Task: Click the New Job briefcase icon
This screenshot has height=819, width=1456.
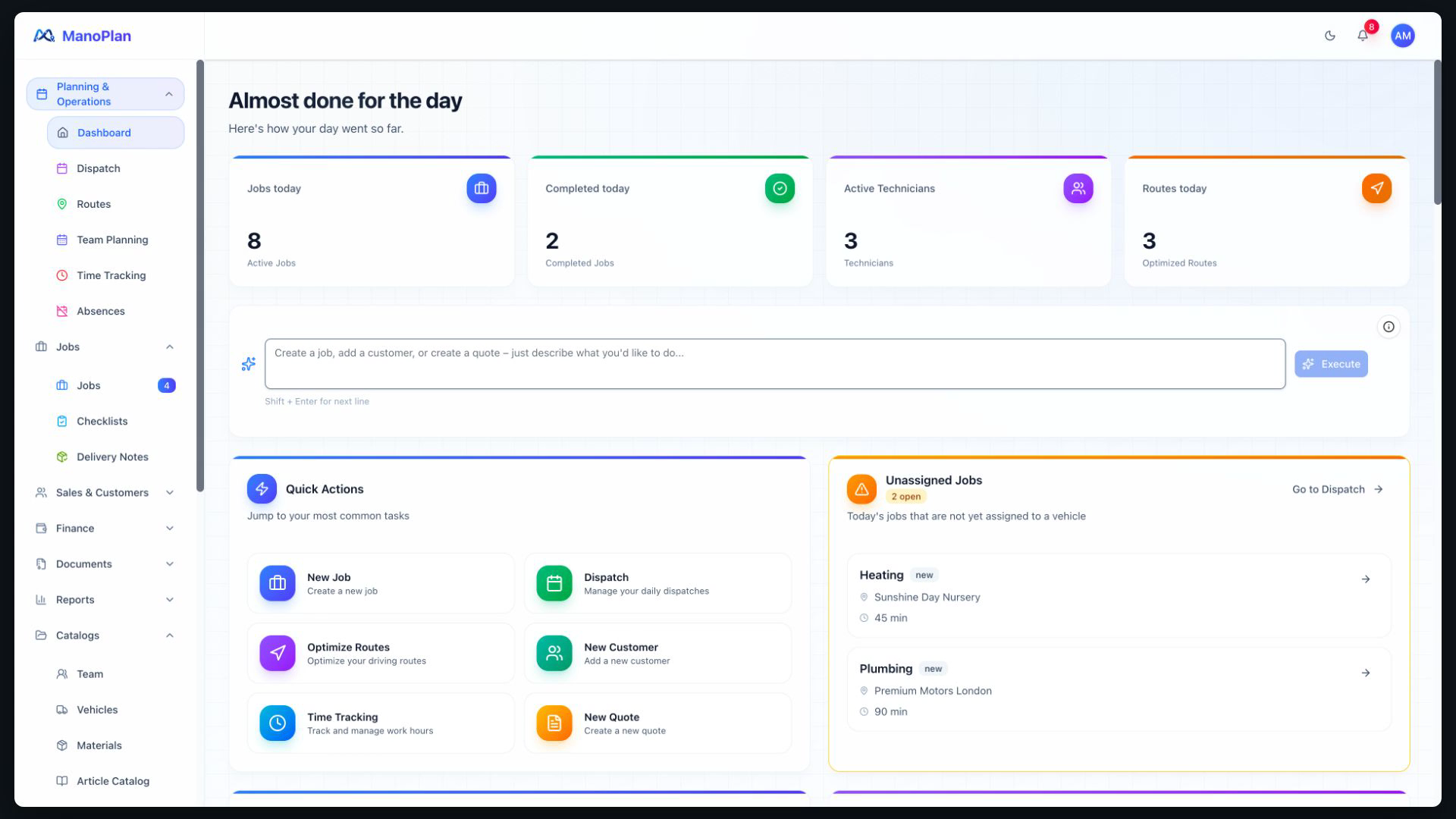Action: [x=278, y=583]
